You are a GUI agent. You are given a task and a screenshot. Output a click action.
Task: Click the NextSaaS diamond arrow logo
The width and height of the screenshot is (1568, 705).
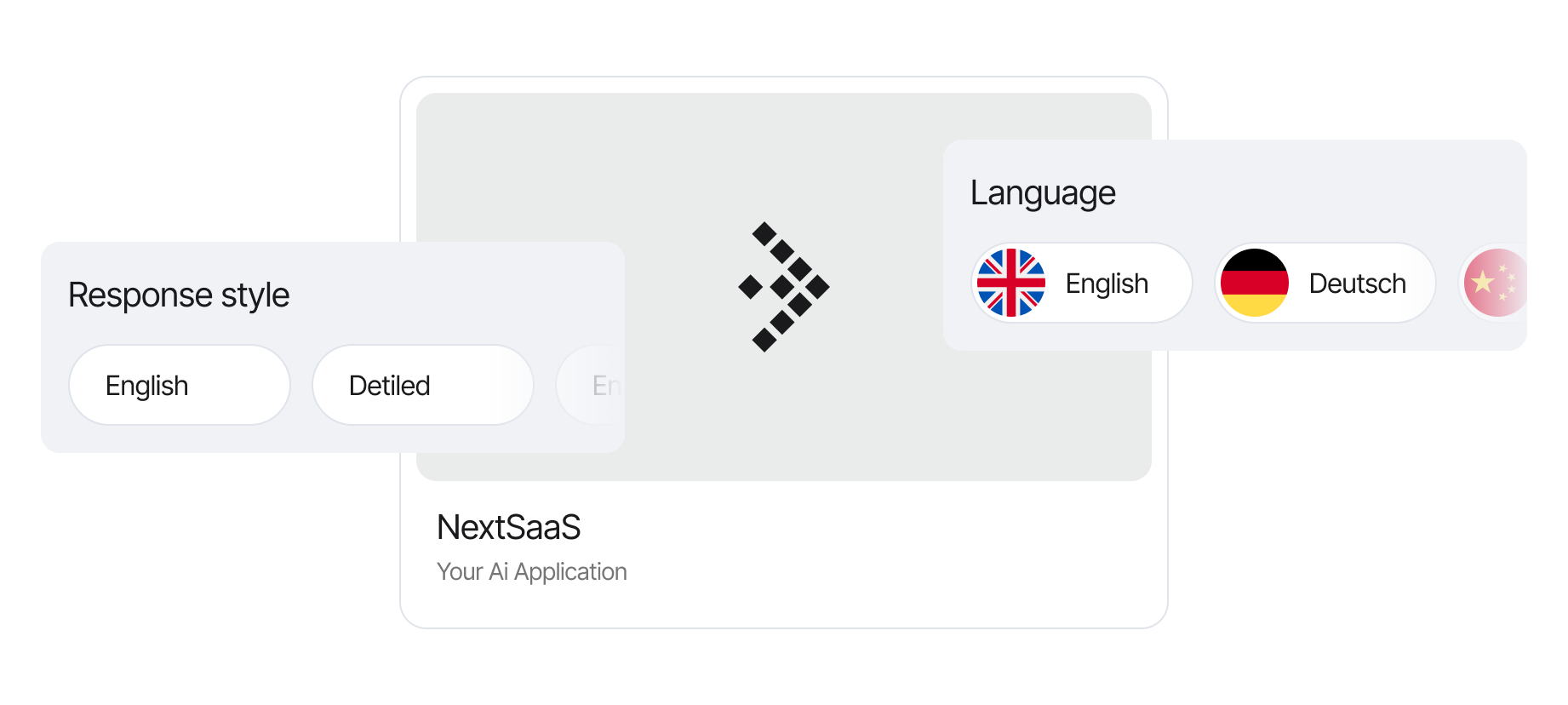783,287
